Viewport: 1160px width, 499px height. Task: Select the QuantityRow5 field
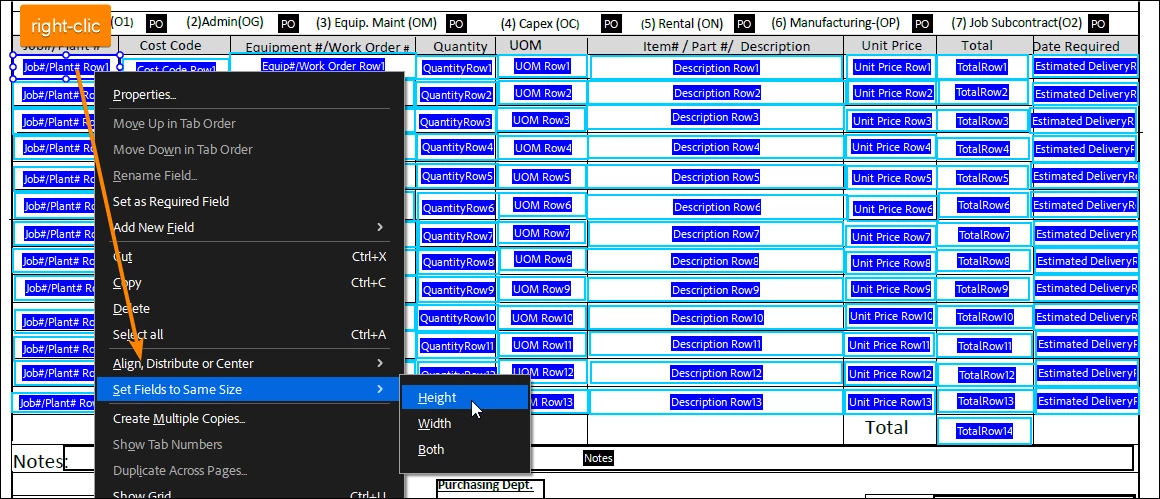coord(456,177)
